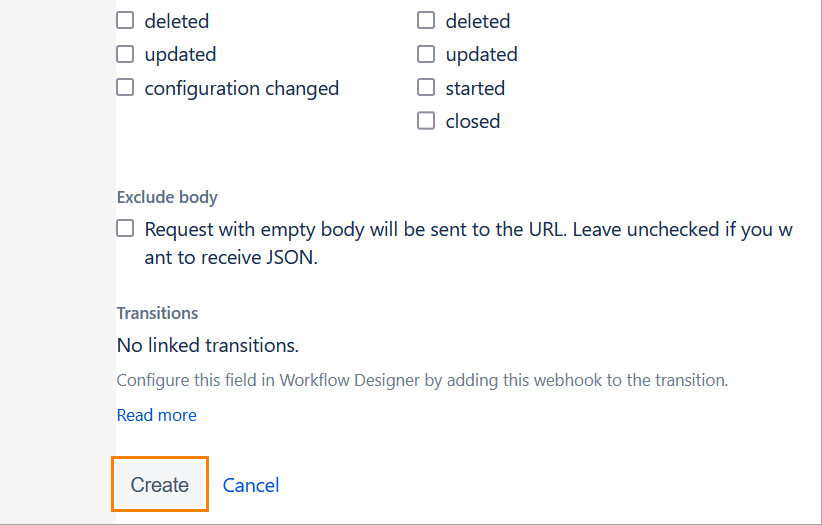822x525 pixels.
Task: Enable the configuration changed checkbox
Action: pos(125,88)
